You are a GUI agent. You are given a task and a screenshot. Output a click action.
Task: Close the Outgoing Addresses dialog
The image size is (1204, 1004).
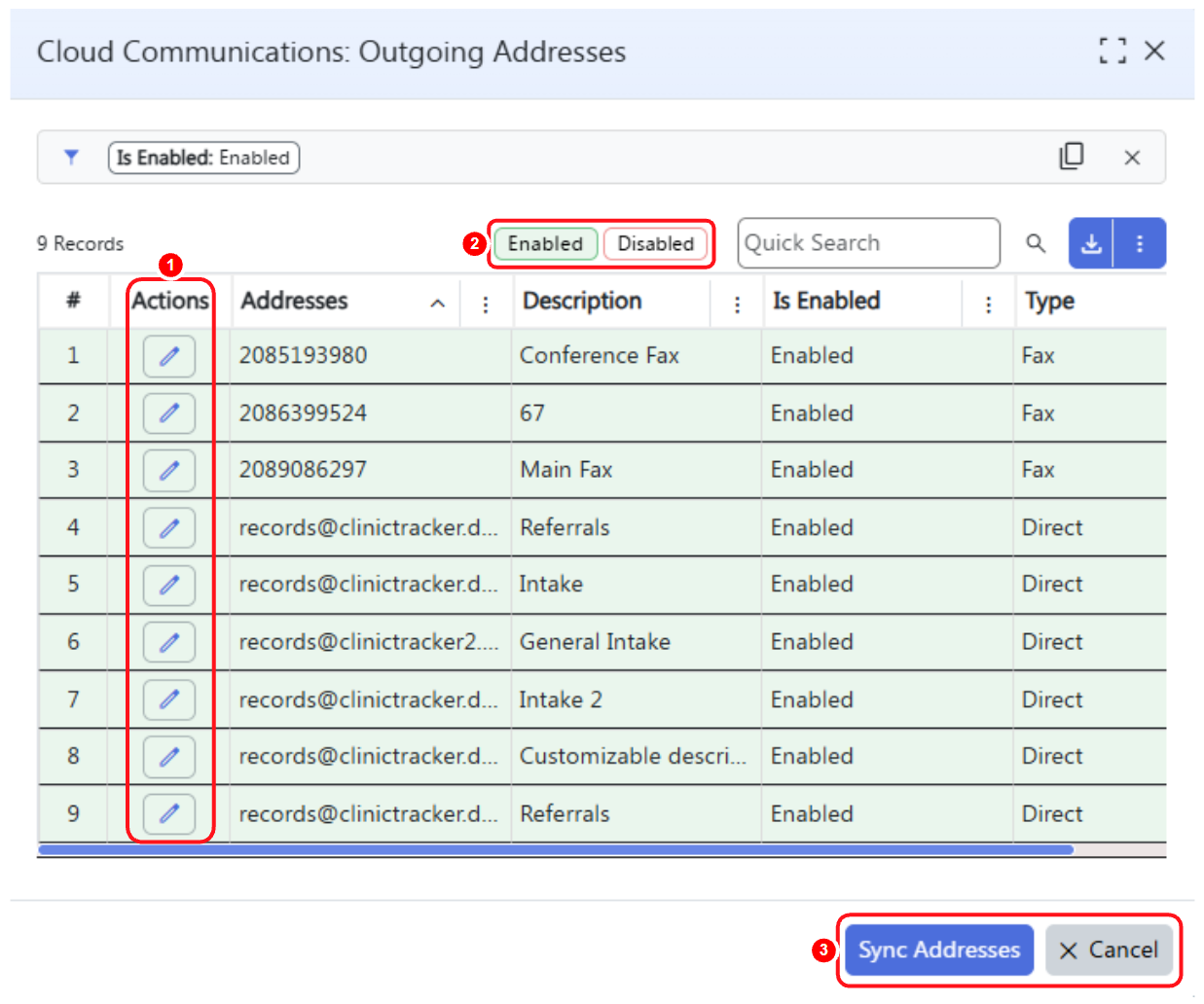pos(1154,51)
